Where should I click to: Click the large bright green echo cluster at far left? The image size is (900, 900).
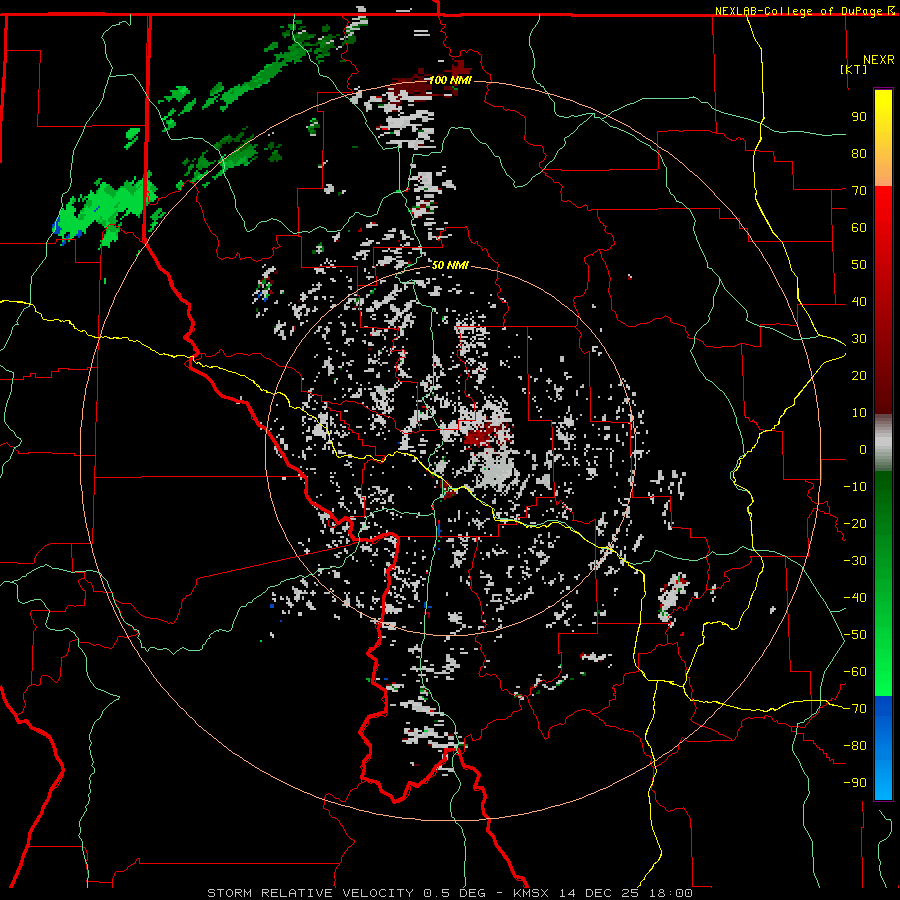point(106,210)
